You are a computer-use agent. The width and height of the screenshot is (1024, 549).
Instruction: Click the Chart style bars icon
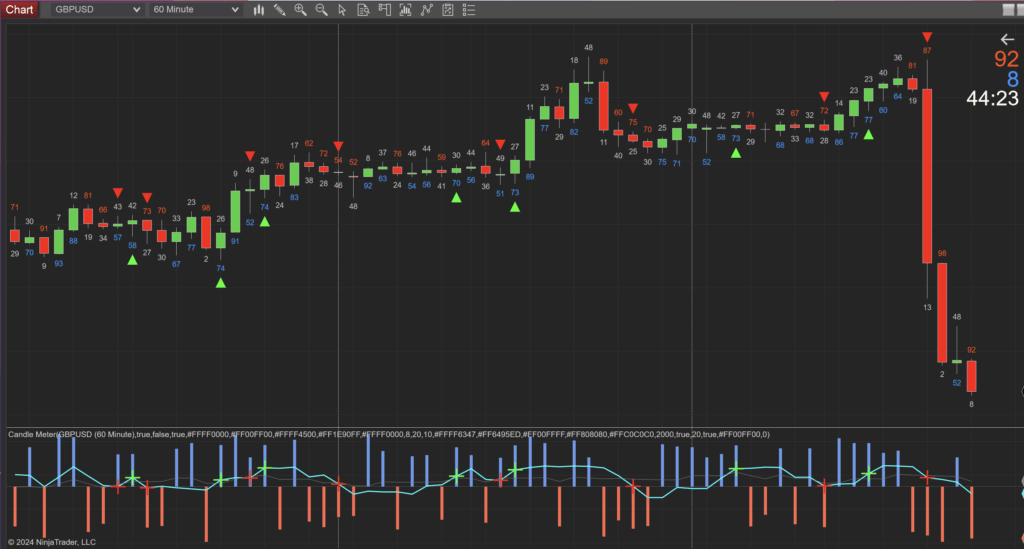259,10
